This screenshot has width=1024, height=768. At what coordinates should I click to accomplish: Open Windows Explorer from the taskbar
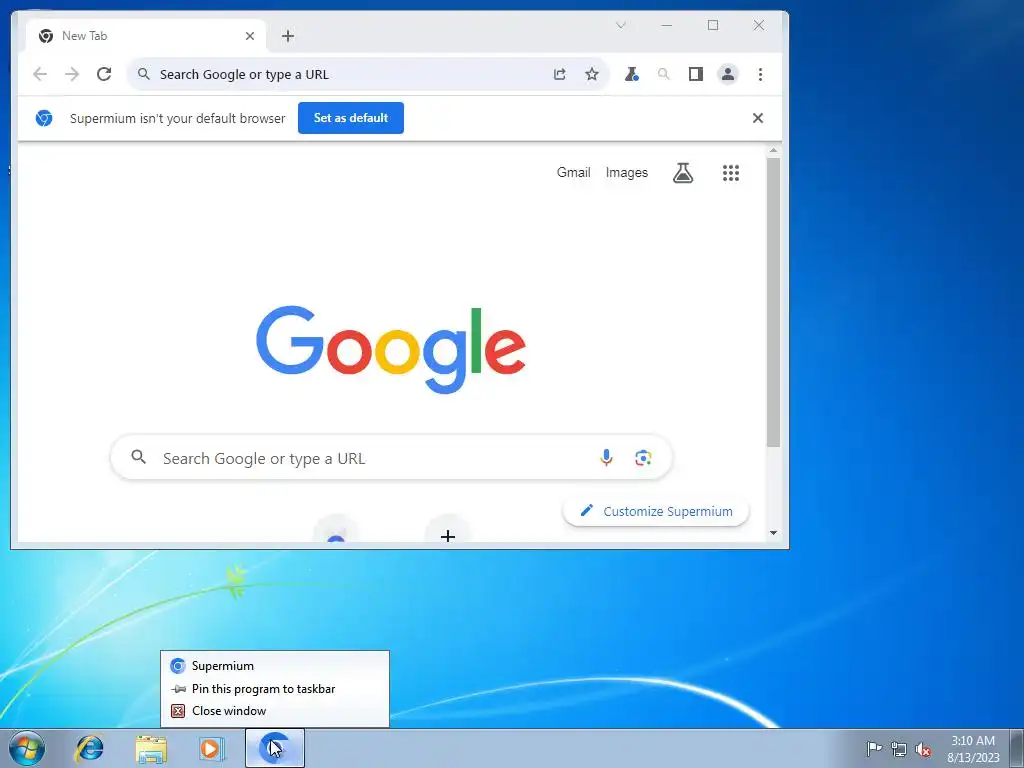click(x=151, y=748)
